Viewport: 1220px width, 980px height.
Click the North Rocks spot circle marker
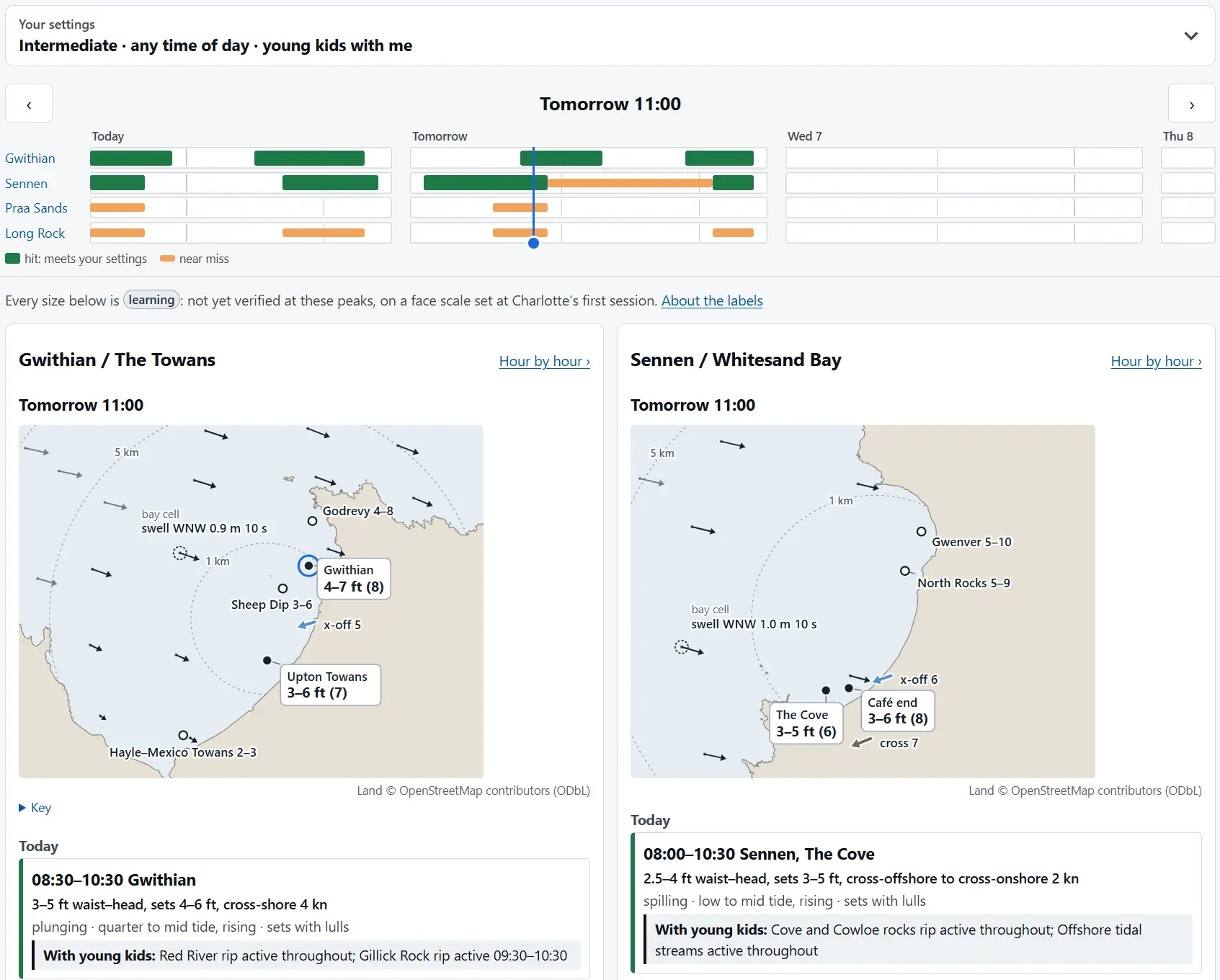point(904,571)
